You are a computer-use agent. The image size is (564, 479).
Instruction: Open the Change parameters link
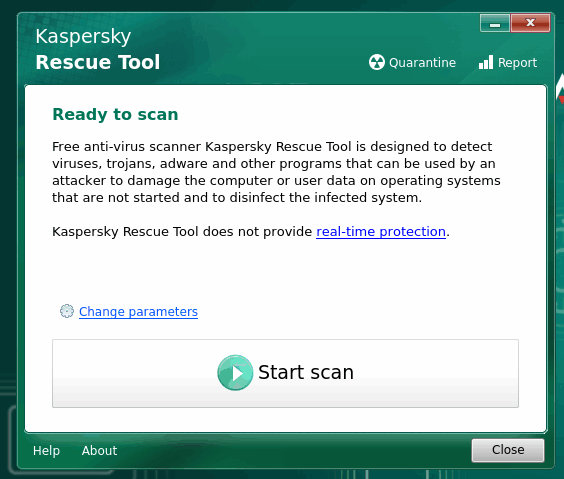pyautogui.click(x=138, y=312)
